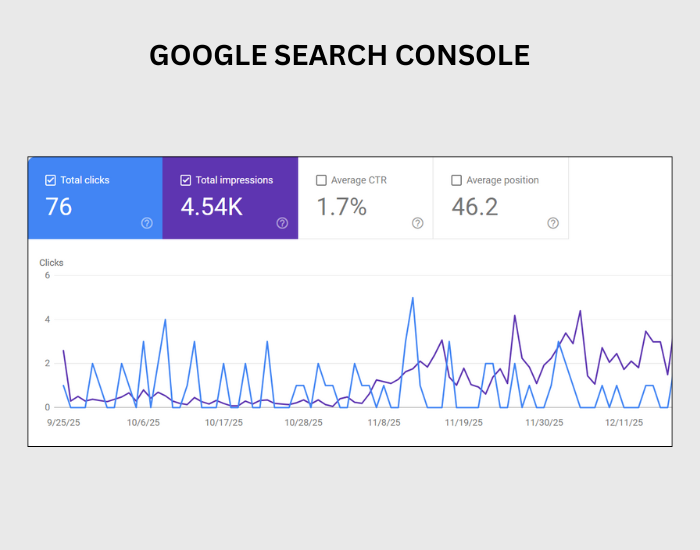
Task: Select the Average position metric card
Action: (x=501, y=198)
